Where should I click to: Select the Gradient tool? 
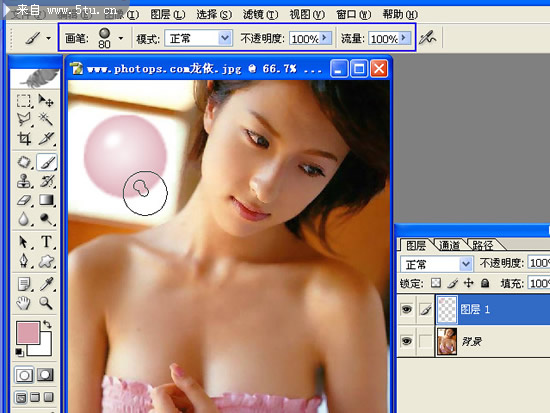coord(46,200)
